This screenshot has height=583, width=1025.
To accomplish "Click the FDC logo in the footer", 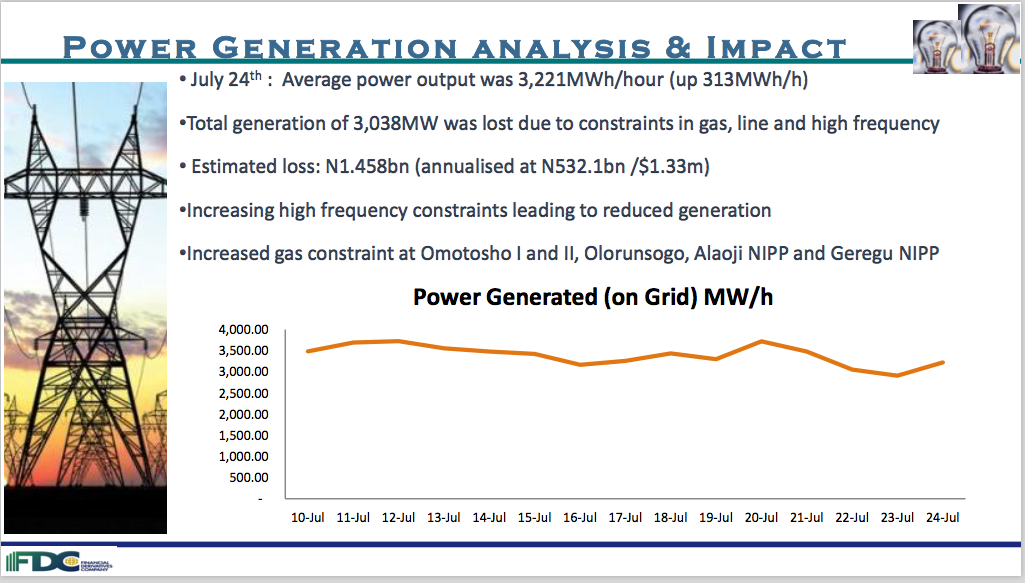I will (x=60, y=561).
